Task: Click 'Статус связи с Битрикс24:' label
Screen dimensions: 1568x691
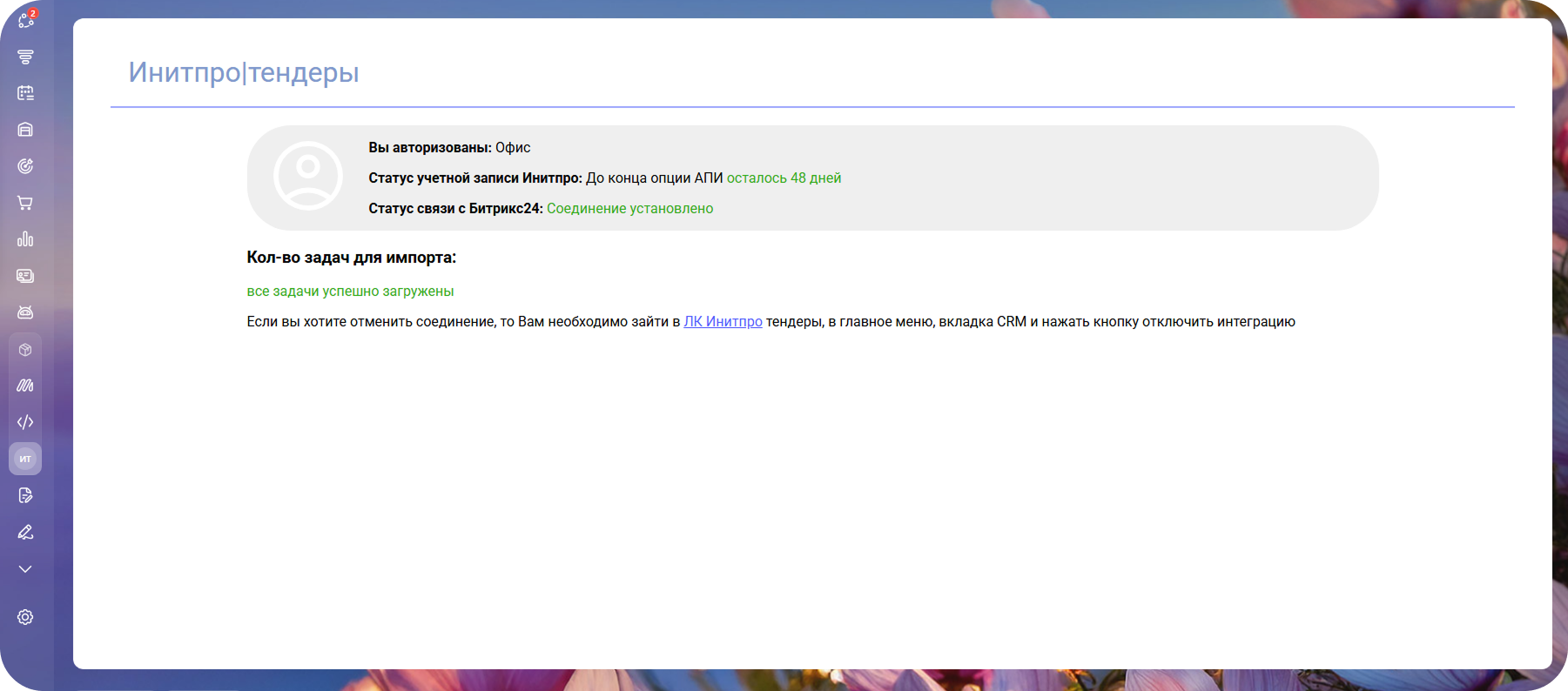Action: click(x=455, y=209)
